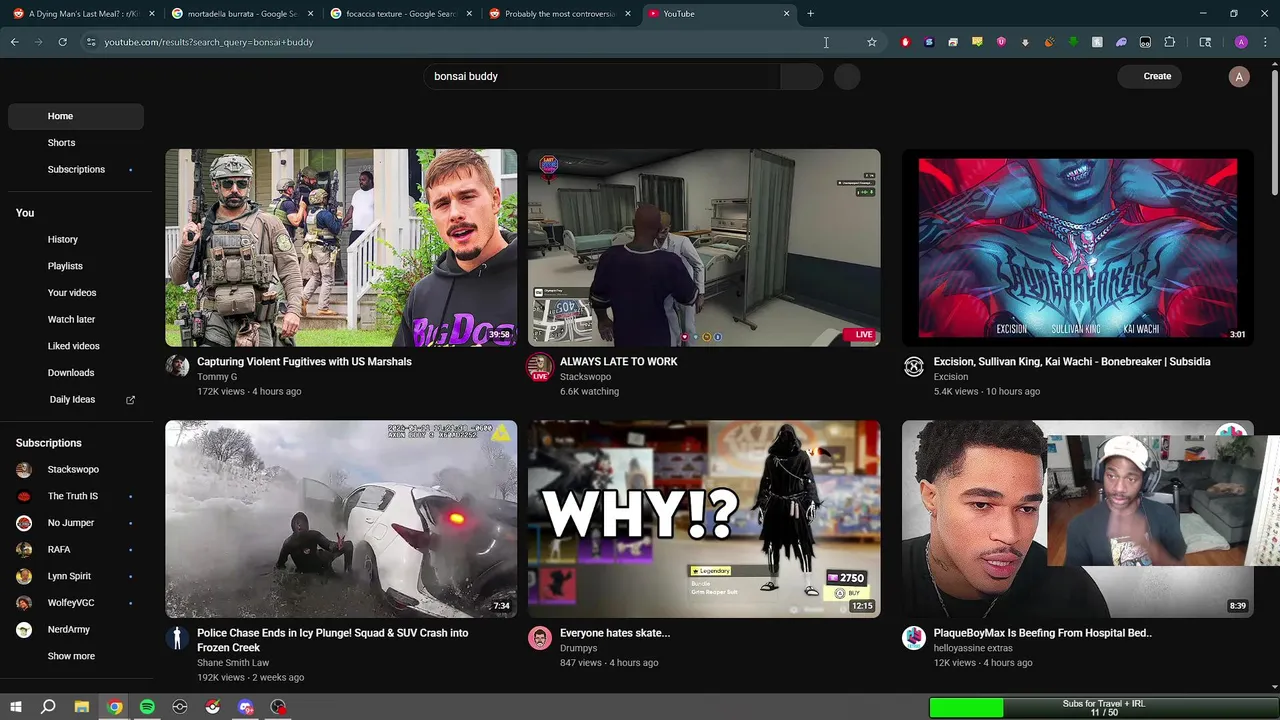The width and height of the screenshot is (1280, 720).
Task: Open a new browser tab
Action: click(x=810, y=14)
